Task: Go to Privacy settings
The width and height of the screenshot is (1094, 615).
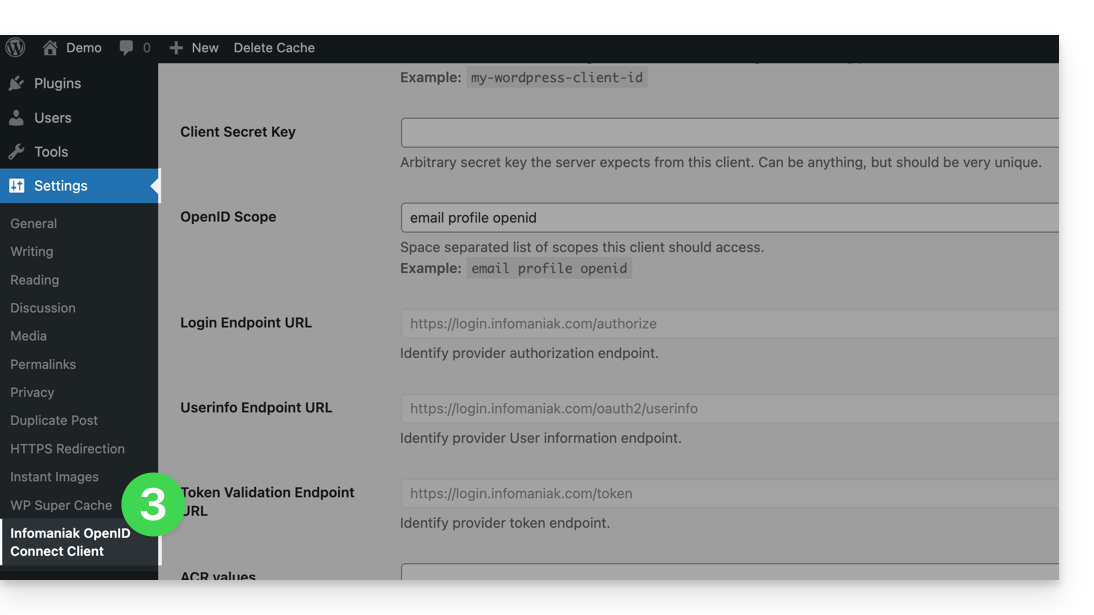Action: pyautogui.click(x=31, y=392)
